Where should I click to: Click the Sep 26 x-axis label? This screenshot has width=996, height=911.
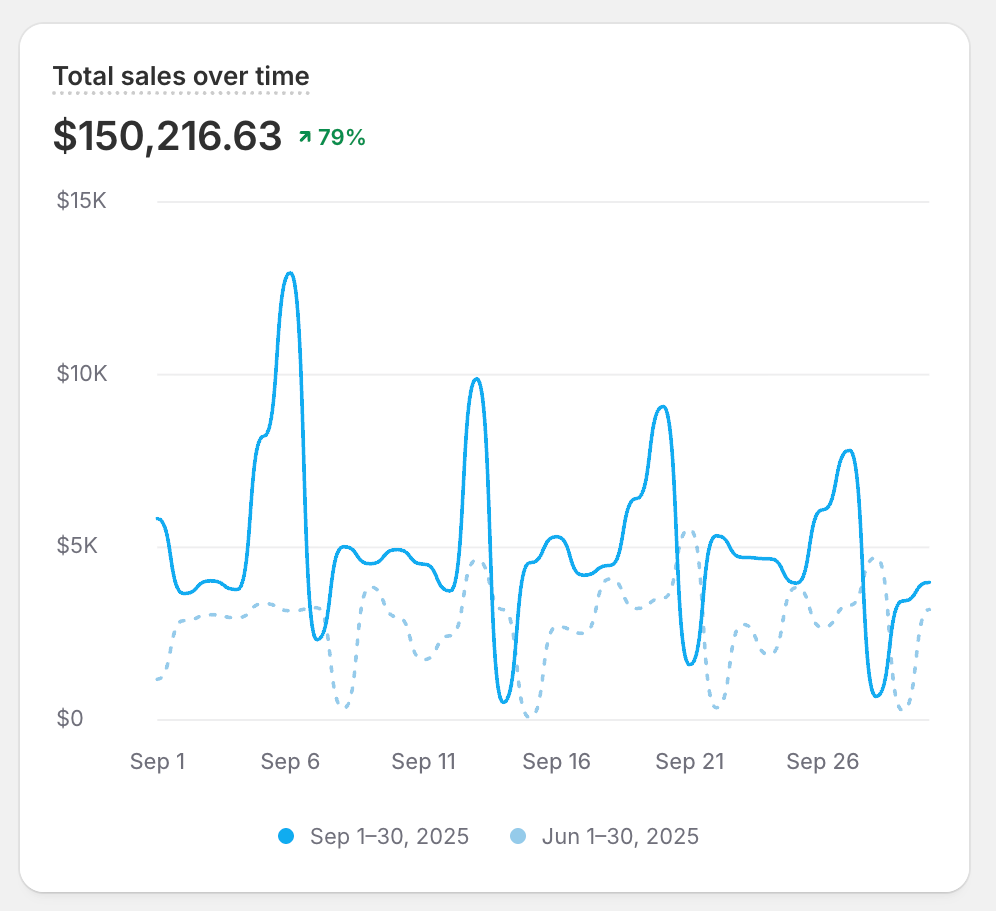tap(822, 762)
